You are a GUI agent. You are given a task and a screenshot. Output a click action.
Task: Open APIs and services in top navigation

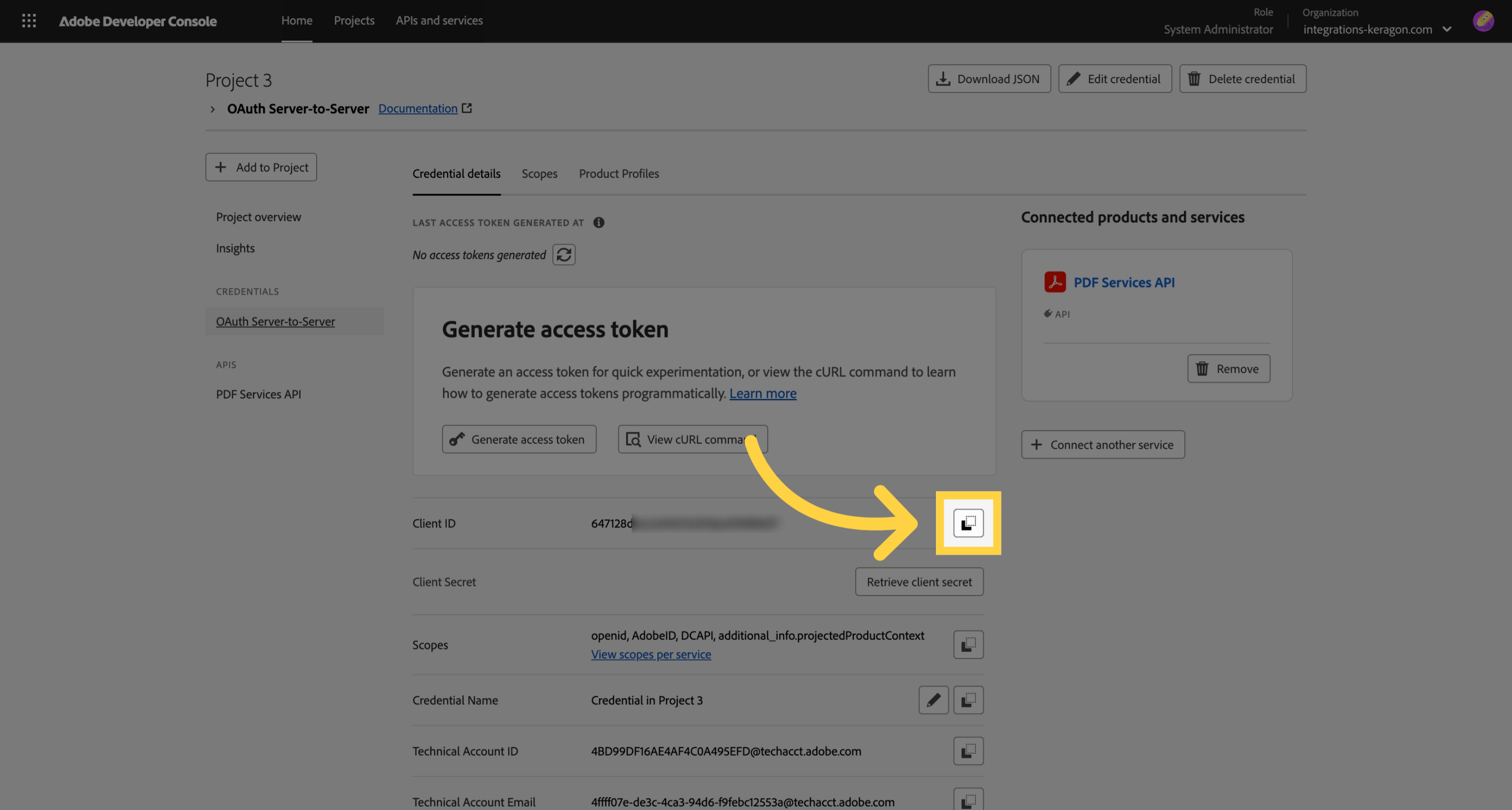[439, 21]
